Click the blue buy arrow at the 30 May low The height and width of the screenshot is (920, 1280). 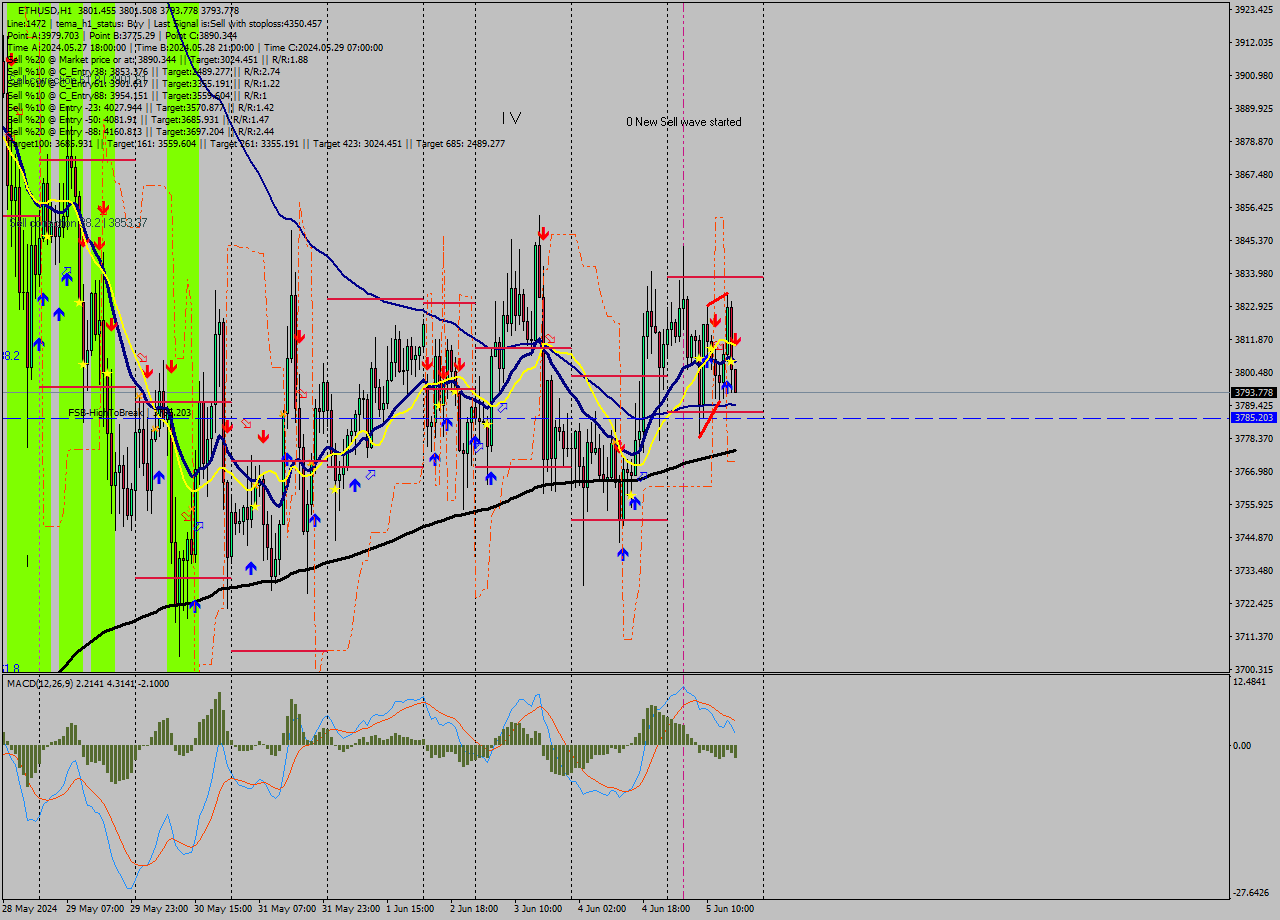(195, 604)
